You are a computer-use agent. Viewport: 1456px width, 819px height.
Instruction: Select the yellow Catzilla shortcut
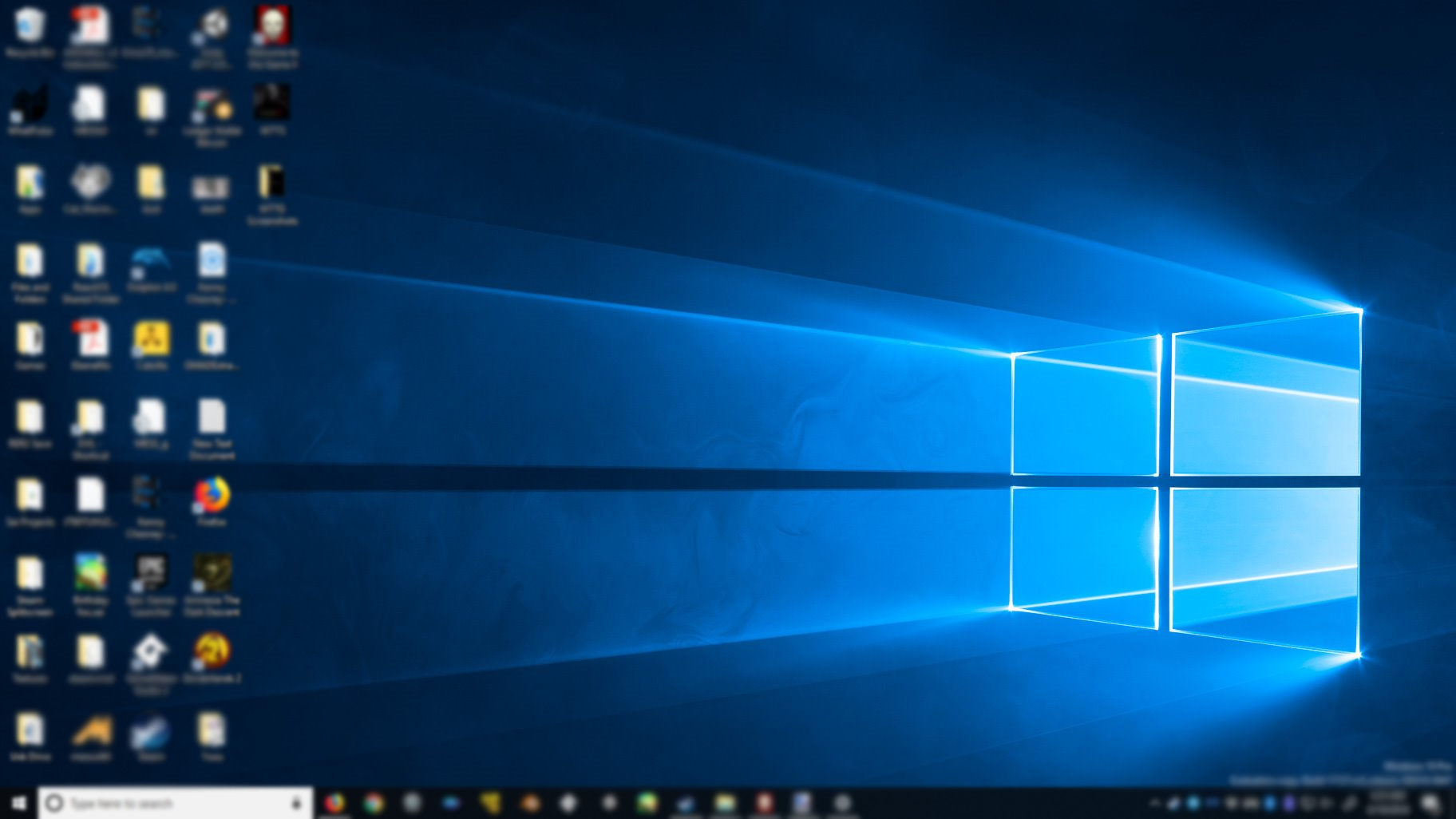click(151, 346)
